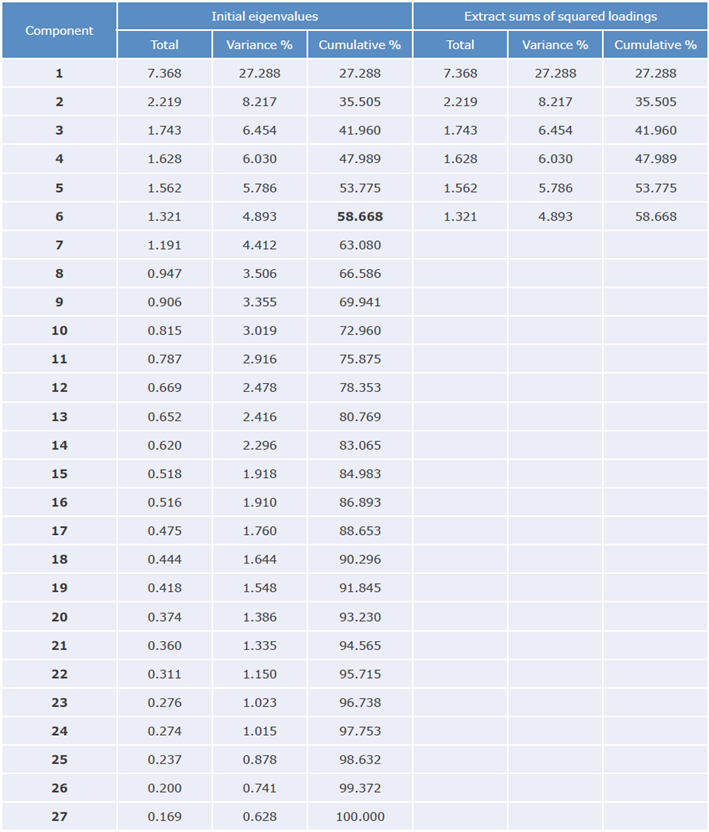
Task: Select the Initial eigenvalues group header
Action: (x=265, y=16)
